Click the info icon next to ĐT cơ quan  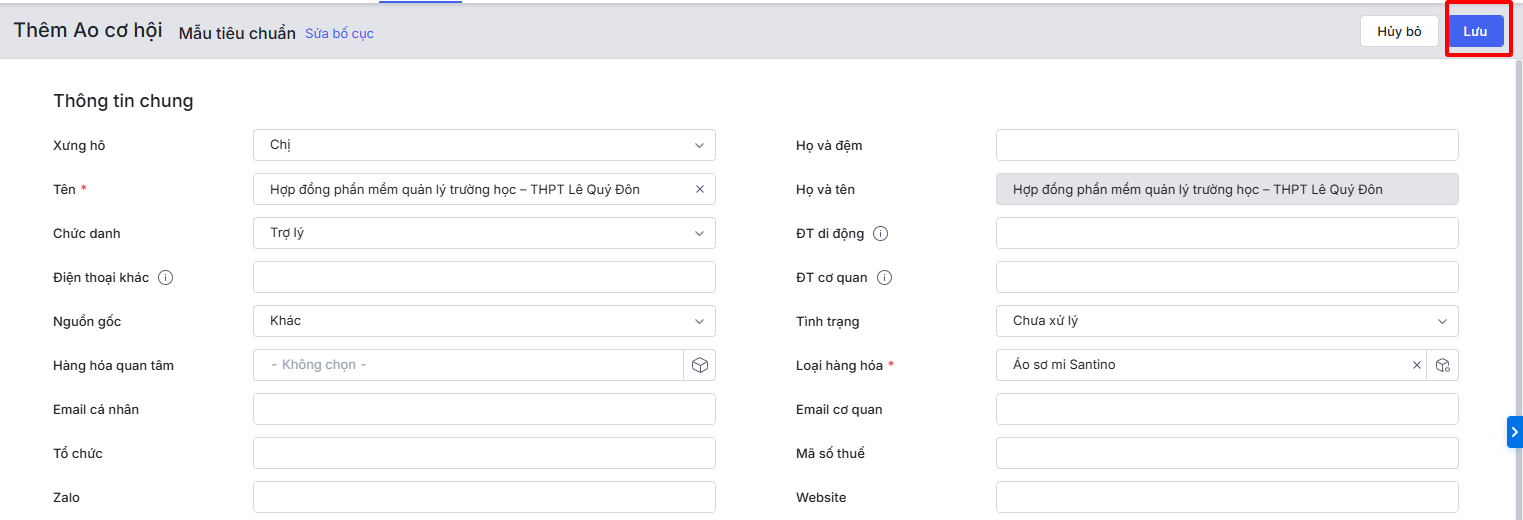tap(884, 277)
